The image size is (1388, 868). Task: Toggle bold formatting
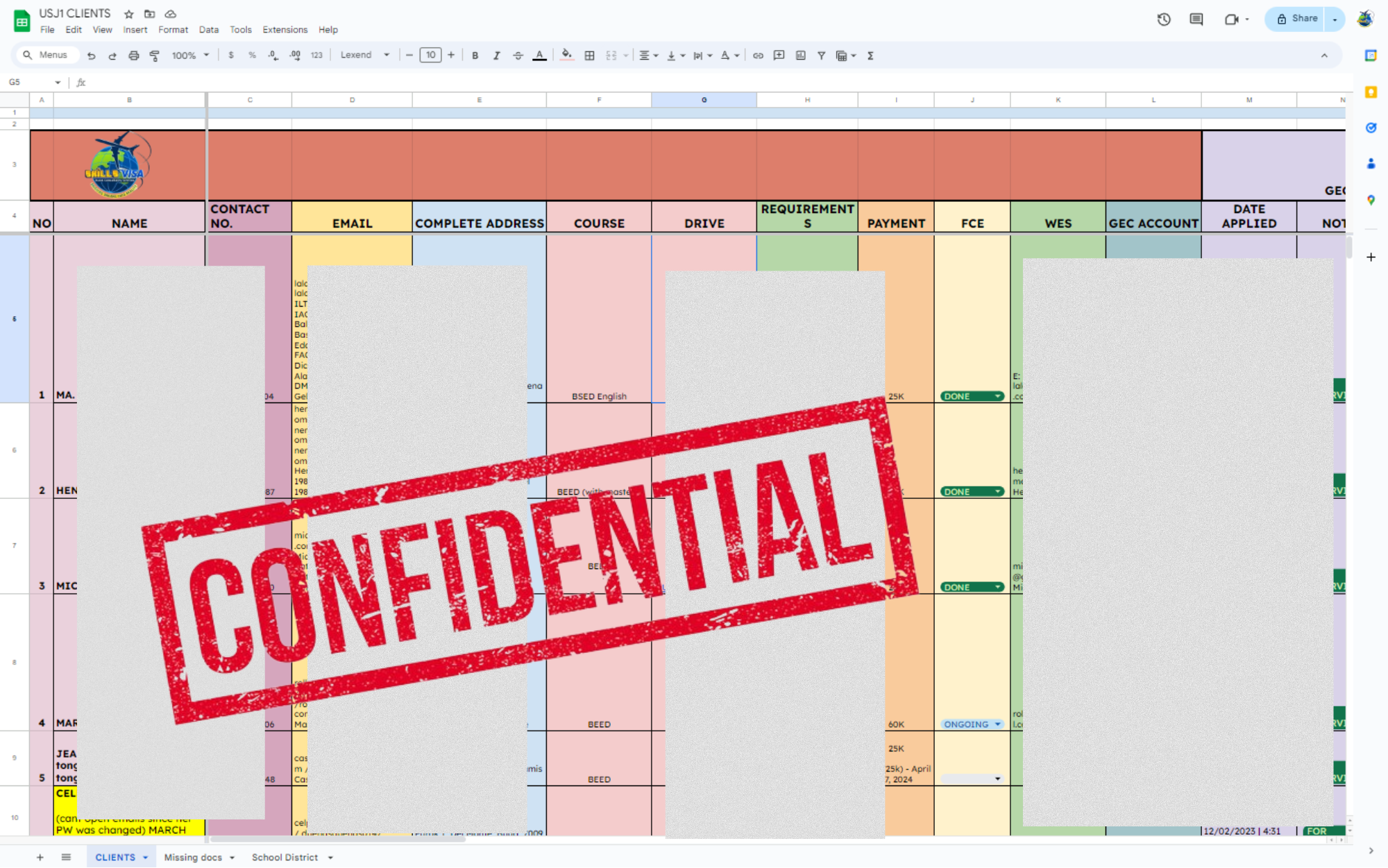tap(475, 56)
